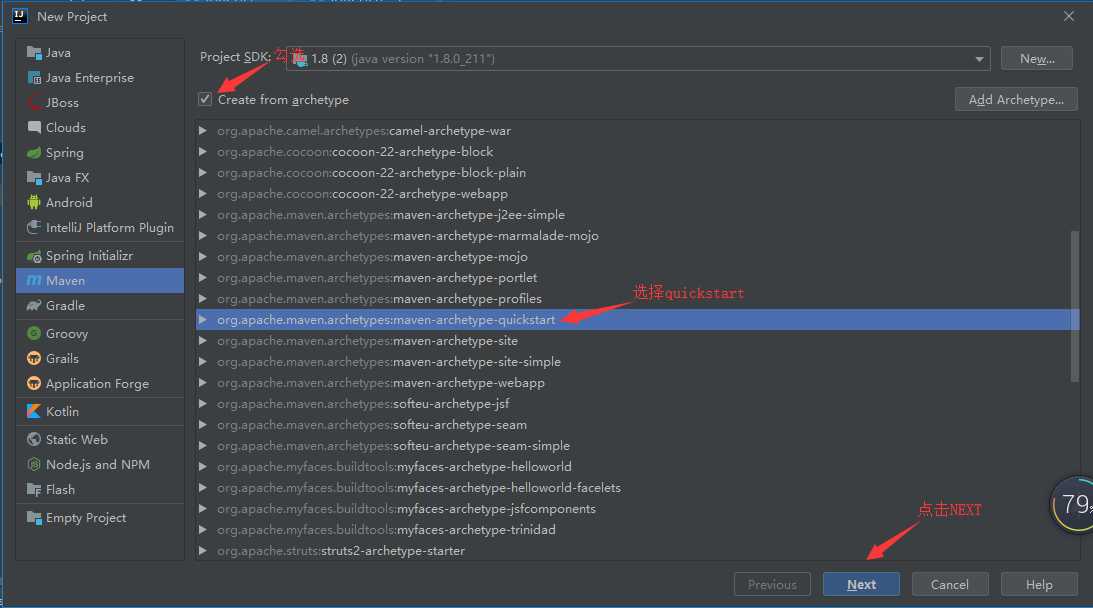1093x608 pixels.
Task: Click the Java Enterprise icon
Action: (x=33, y=78)
